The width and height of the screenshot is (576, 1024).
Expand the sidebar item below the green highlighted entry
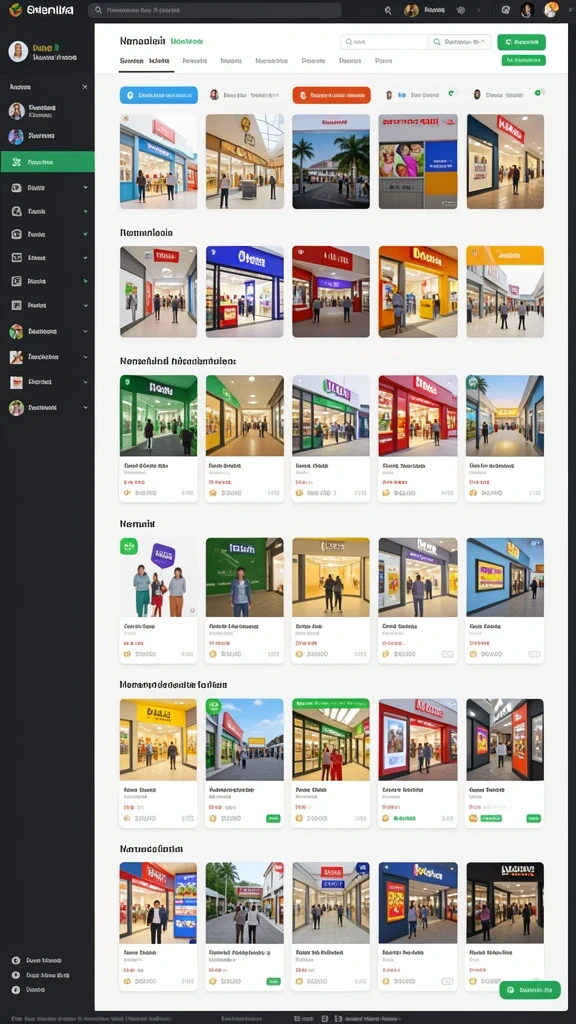85,187
